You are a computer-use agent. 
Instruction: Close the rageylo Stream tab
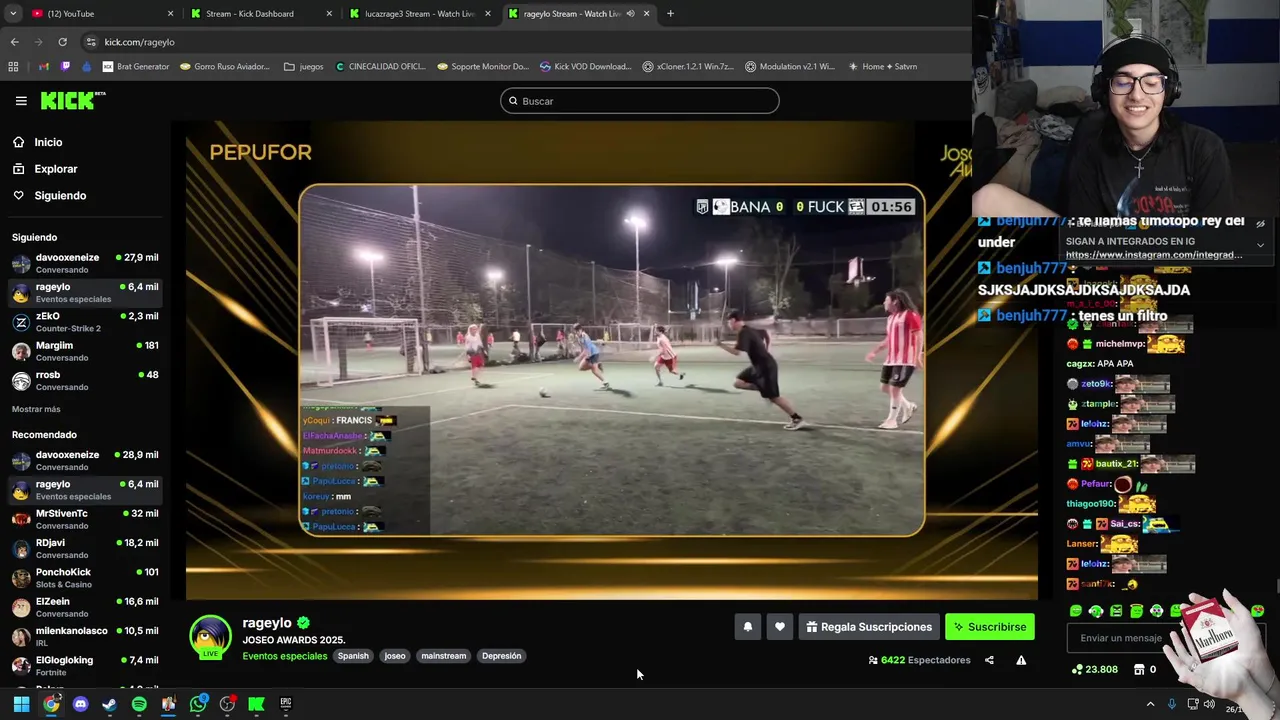(x=647, y=14)
